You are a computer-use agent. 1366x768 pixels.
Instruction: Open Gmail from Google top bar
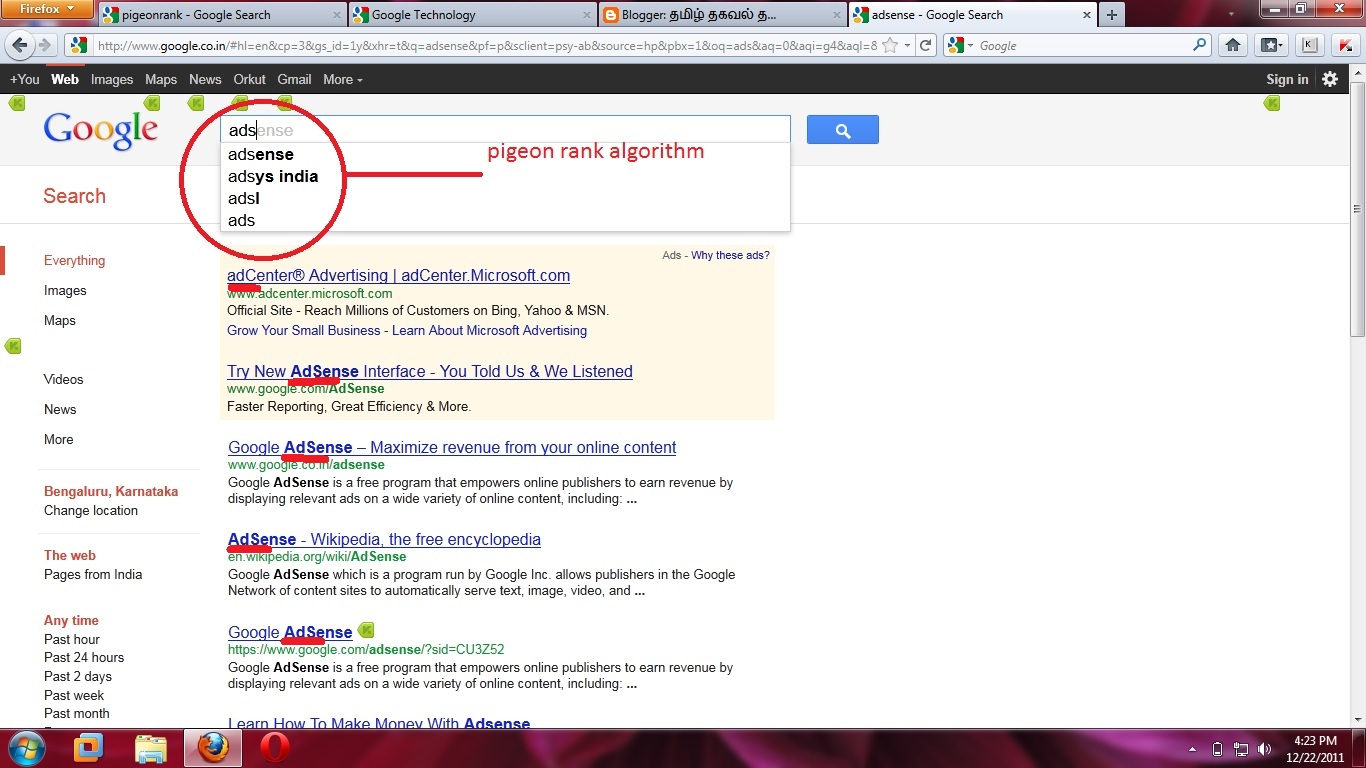(294, 79)
